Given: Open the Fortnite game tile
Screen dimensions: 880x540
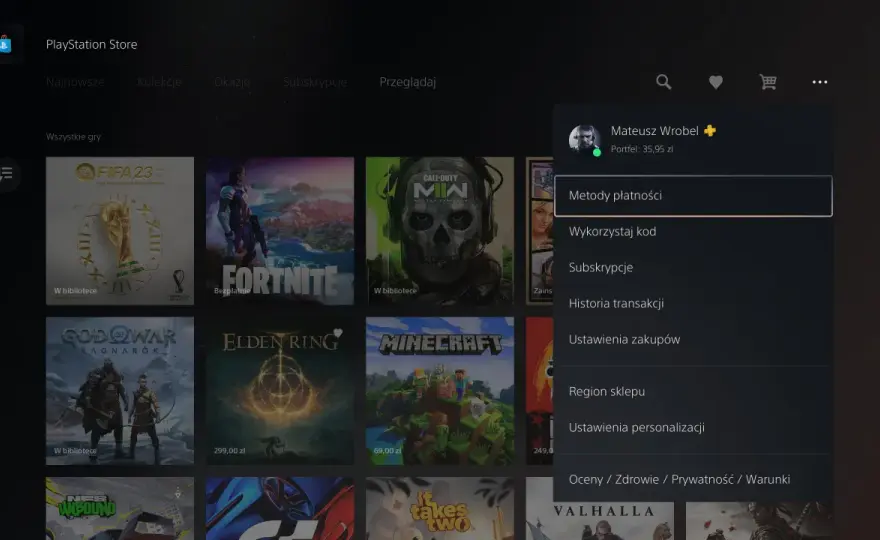Looking at the screenshot, I should pyautogui.click(x=280, y=231).
